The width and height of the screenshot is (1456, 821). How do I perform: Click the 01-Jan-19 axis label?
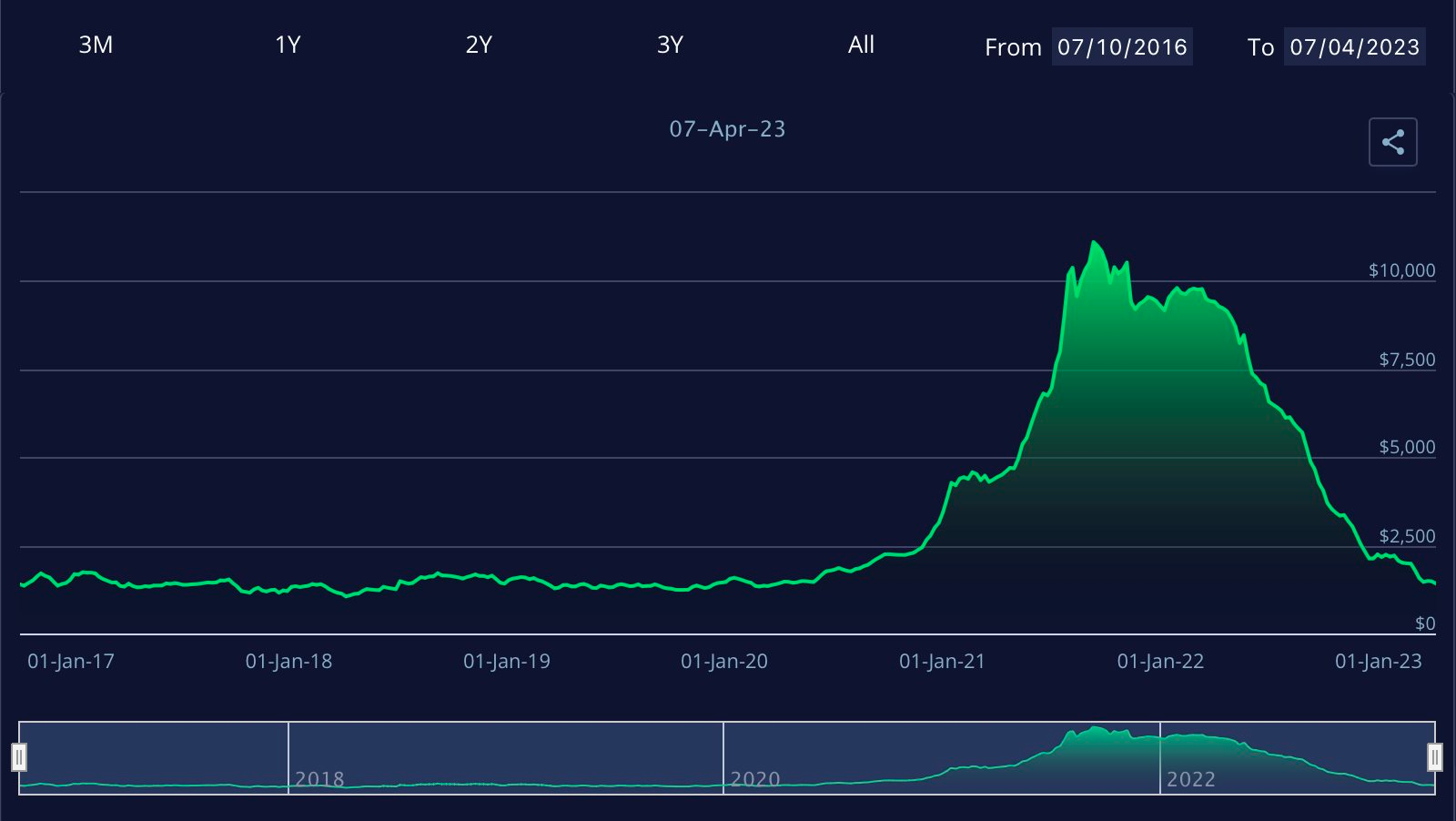(507, 662)
